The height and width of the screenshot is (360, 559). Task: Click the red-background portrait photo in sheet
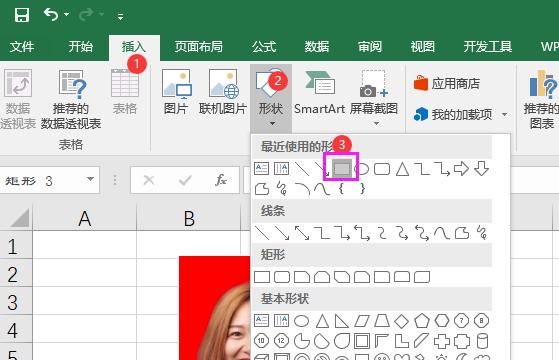tap(215, 308)
